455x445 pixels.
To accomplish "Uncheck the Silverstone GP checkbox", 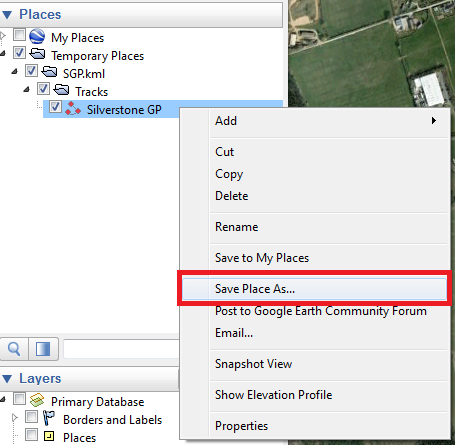I will 55,107.
